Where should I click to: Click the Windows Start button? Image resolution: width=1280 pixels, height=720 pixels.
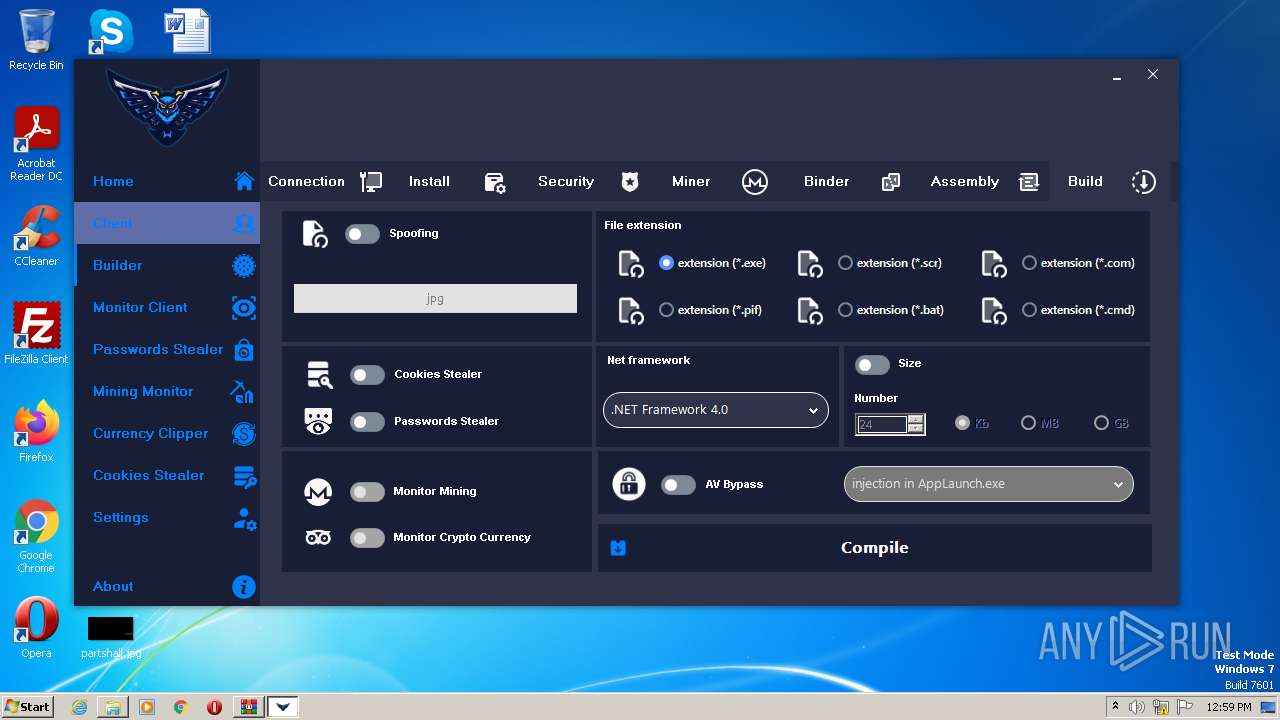(27, 706)
